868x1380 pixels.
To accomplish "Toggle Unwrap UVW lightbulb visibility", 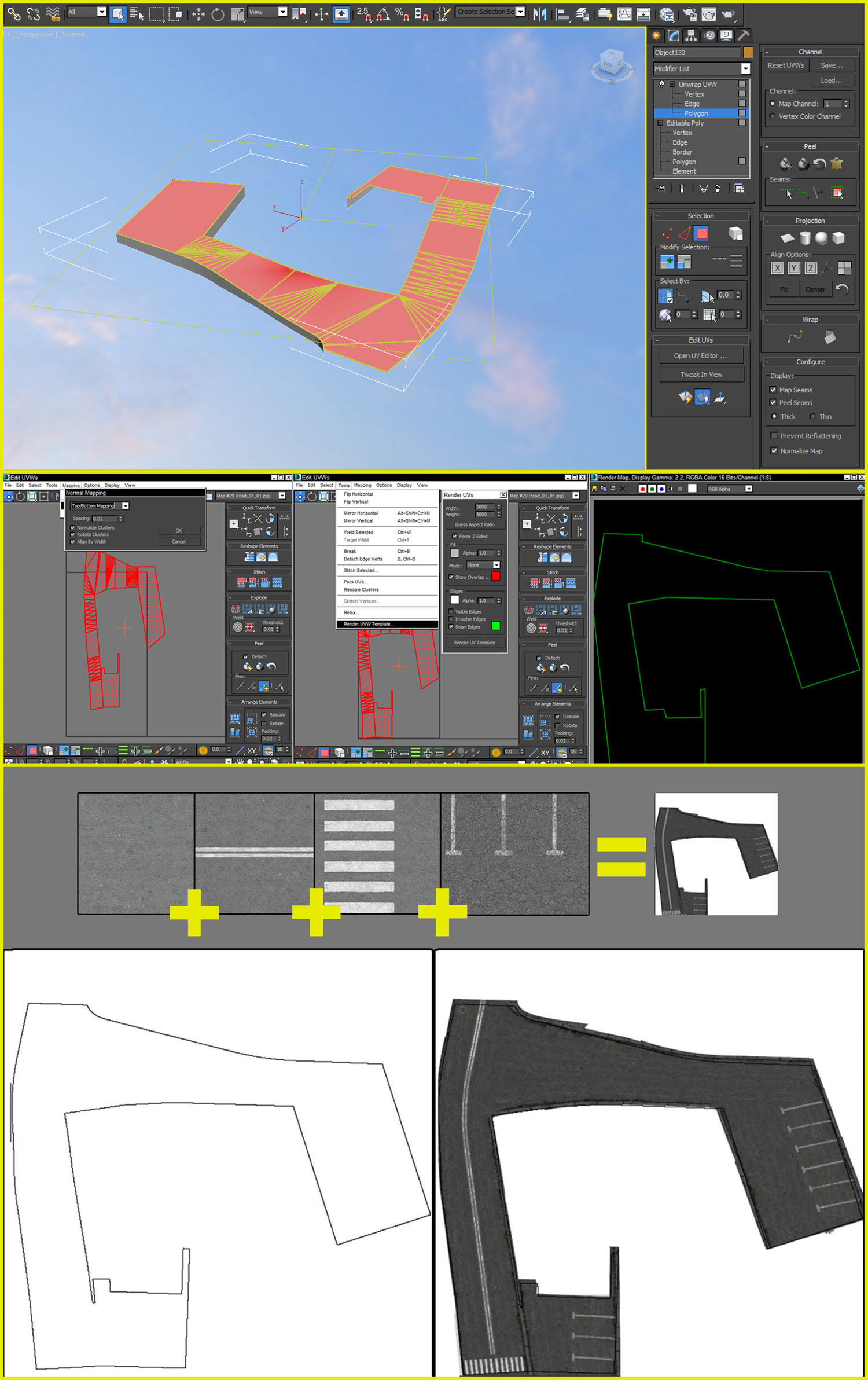I will tap(662, 85).
